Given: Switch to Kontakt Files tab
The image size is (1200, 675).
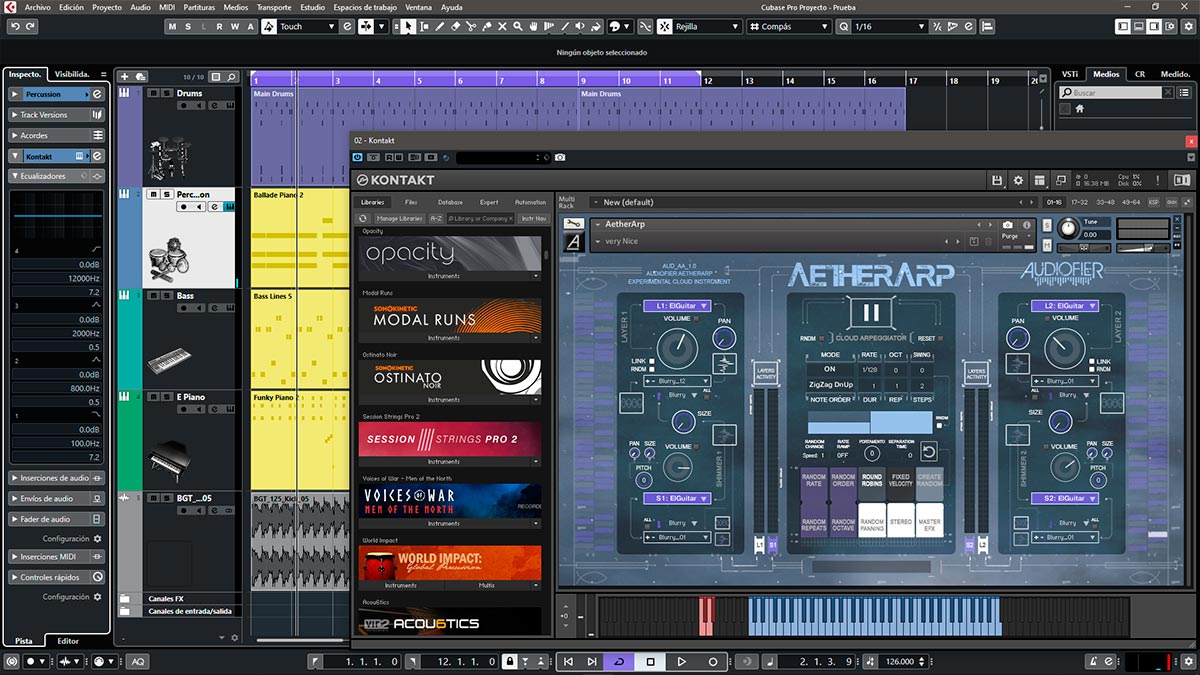Looking at the screenshot, I should (x=411, y=202).
